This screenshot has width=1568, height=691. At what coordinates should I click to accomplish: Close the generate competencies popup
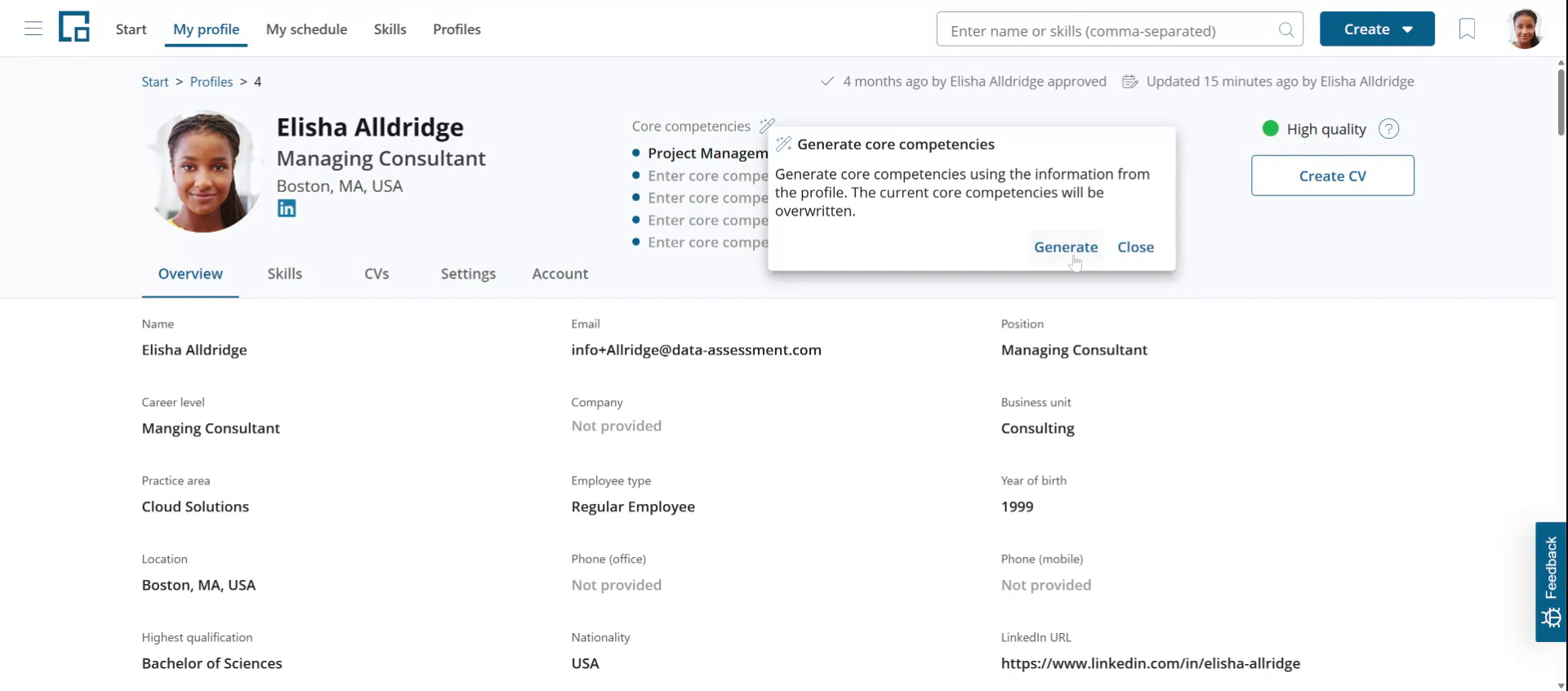click(x=1135, y=247)
